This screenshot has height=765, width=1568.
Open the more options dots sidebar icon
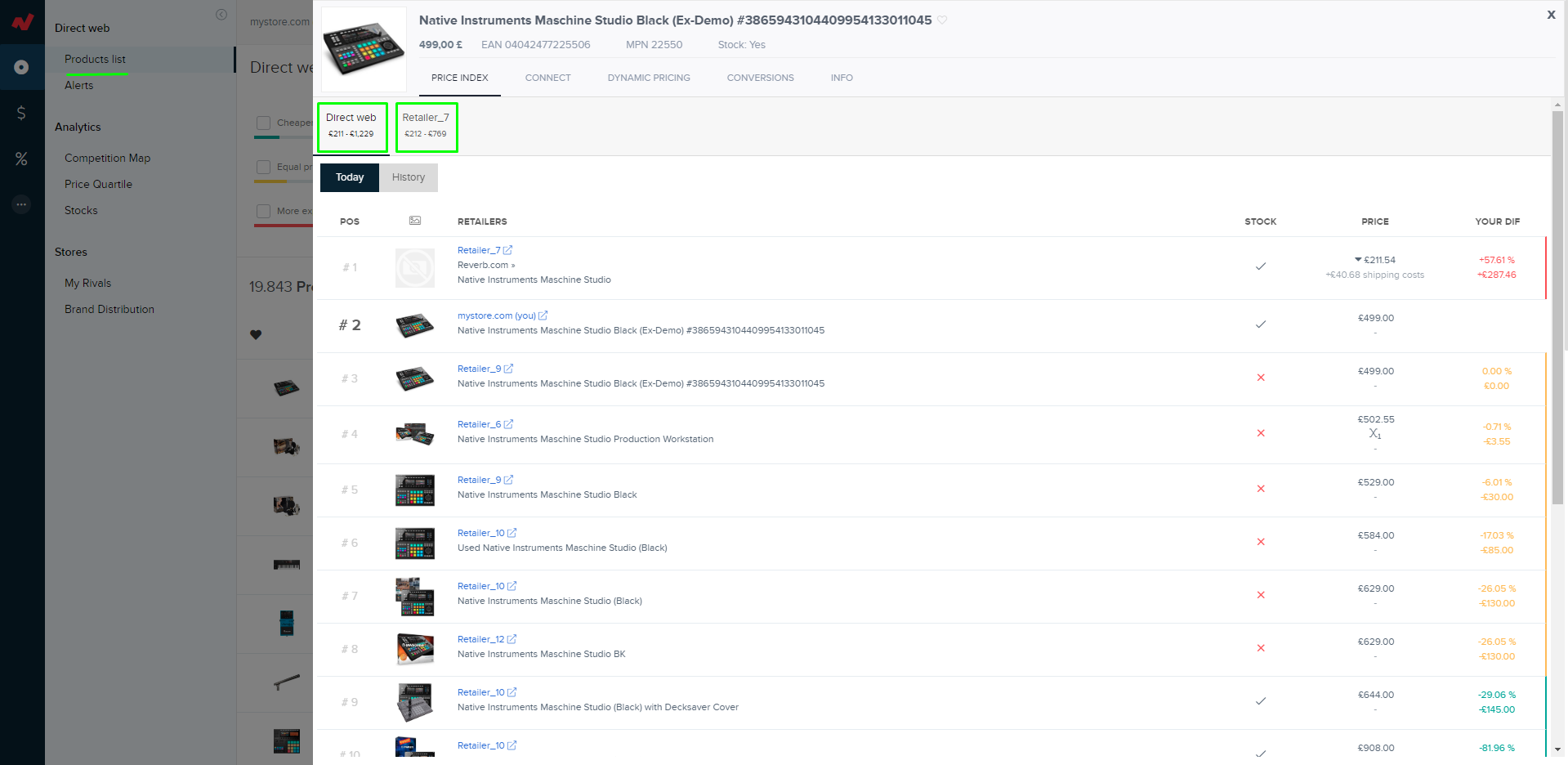click(x=22, y=204)
